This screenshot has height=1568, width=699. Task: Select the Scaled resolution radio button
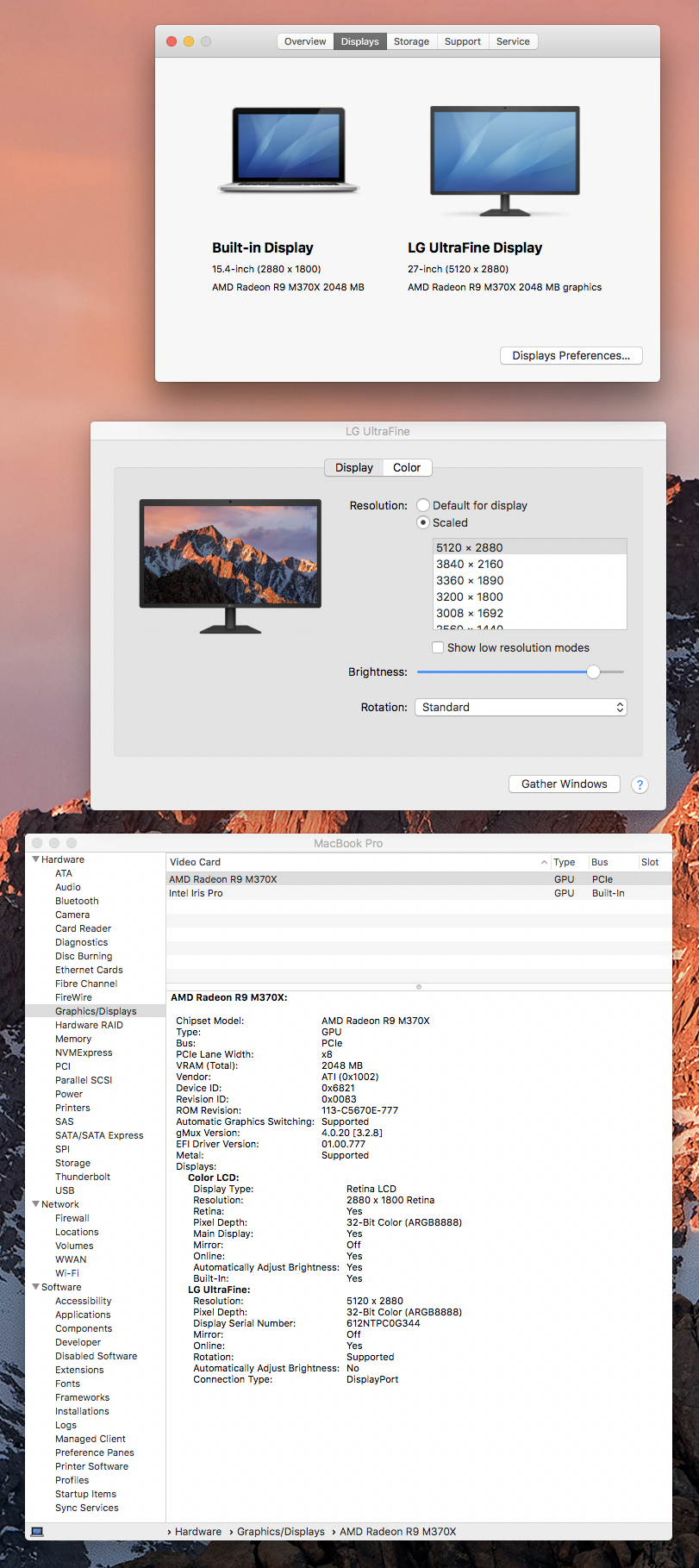point(423,522)
